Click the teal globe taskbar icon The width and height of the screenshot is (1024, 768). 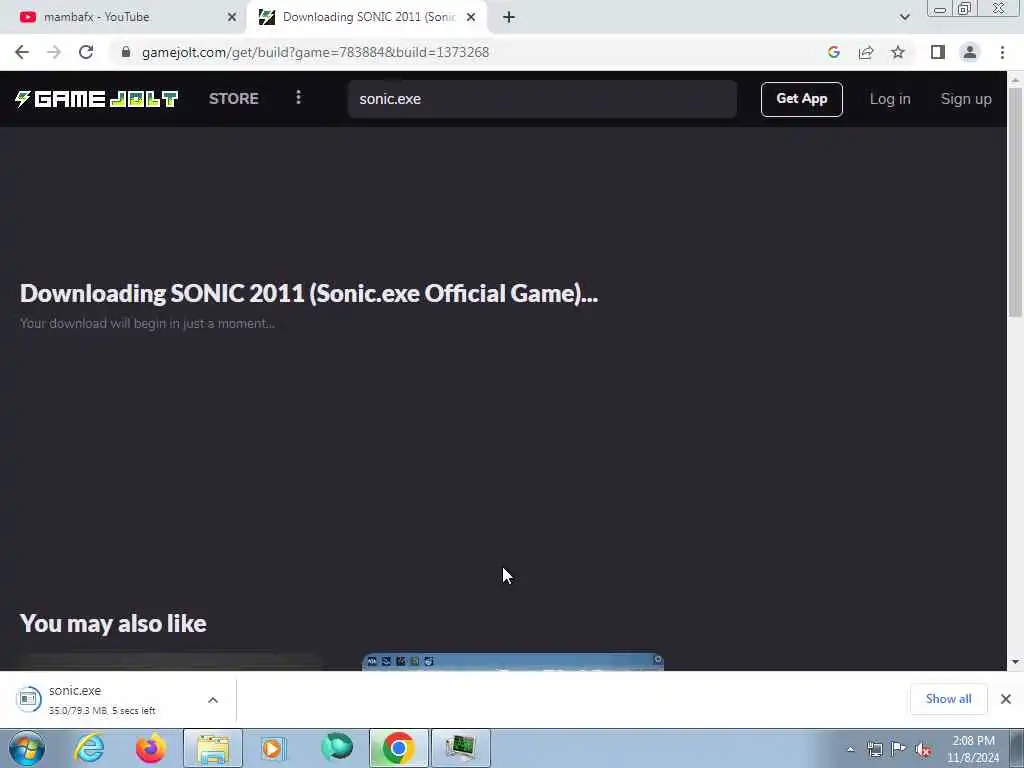(x=336, y=748)
